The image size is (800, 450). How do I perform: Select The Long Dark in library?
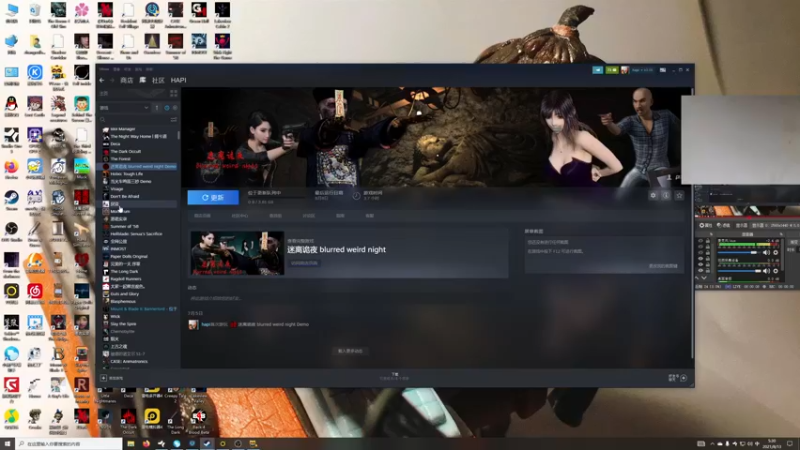(x=124, y=271)
